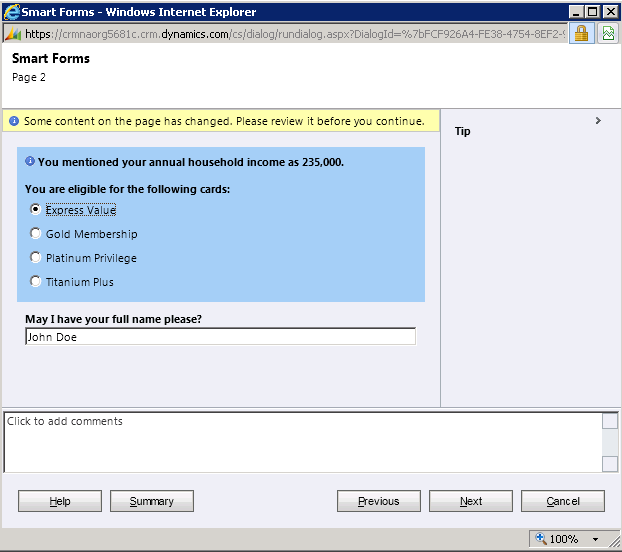
Task: Cancel the Smart Forms dialog
Action: pos(562,501)
